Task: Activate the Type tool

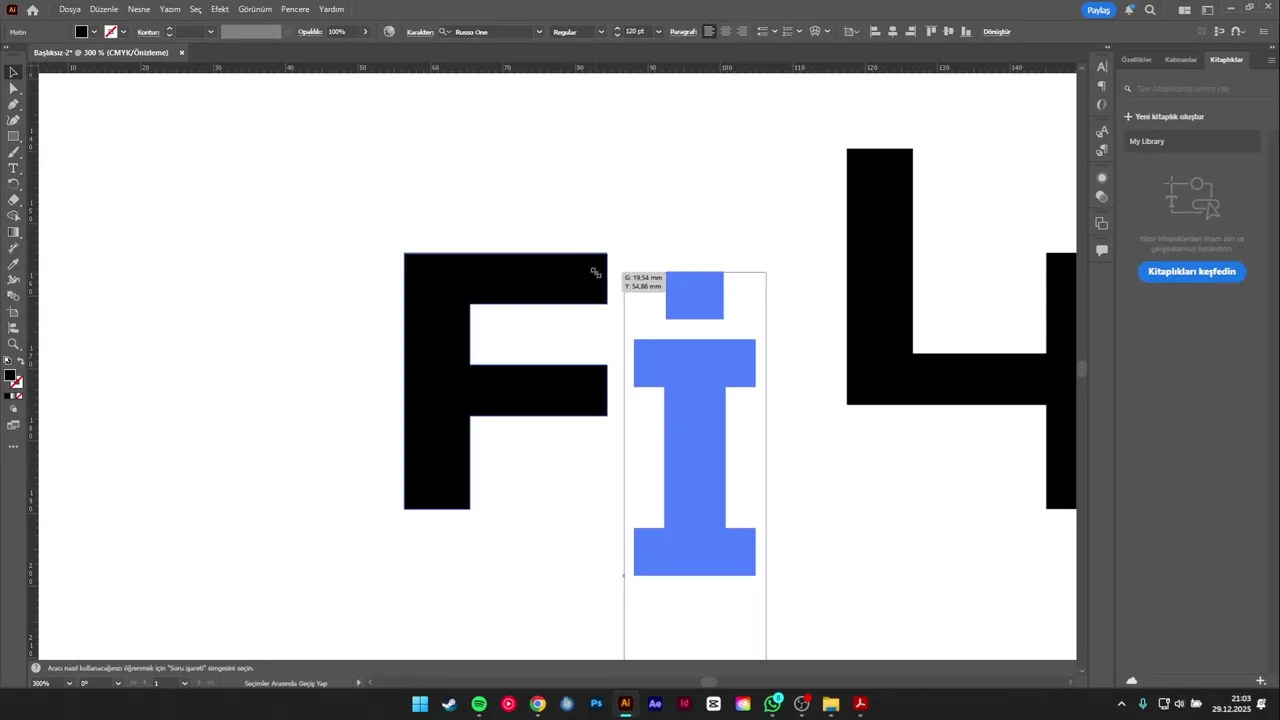Action: click(13, 168)
